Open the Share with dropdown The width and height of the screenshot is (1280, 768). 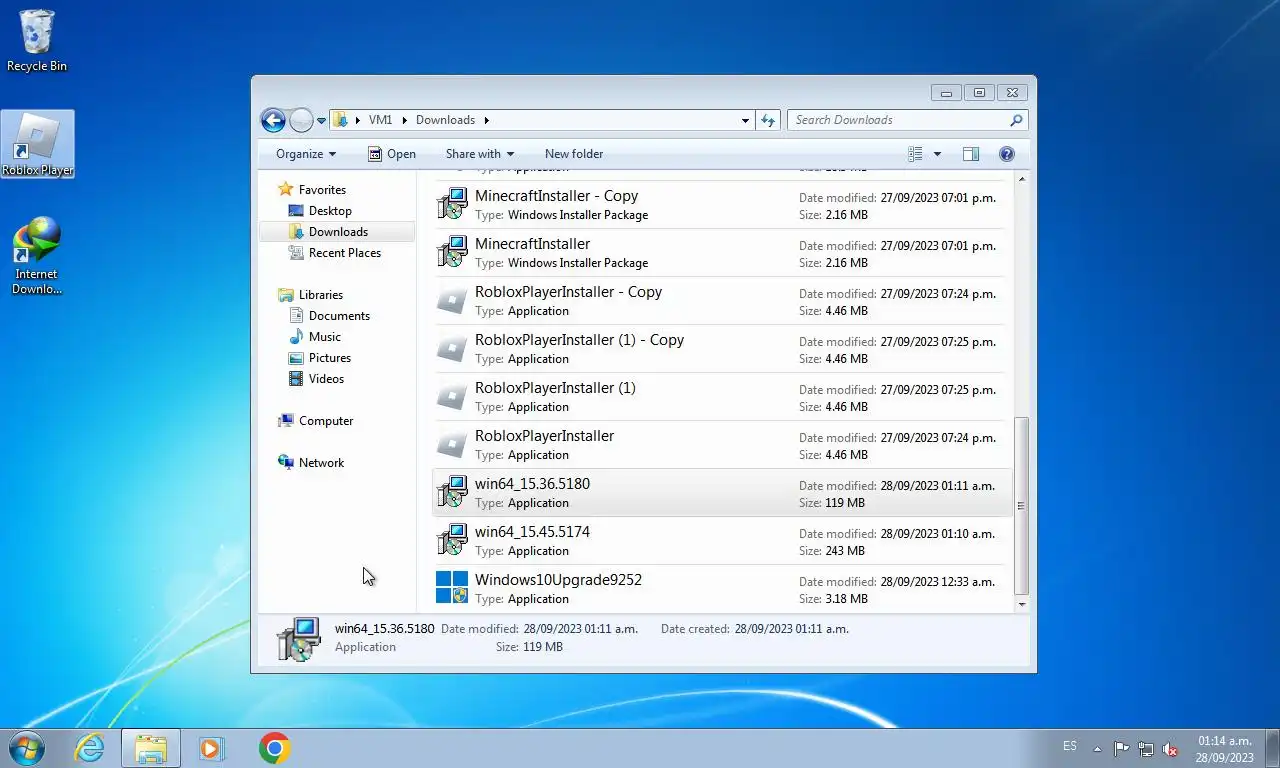click(x=480, y=154)
